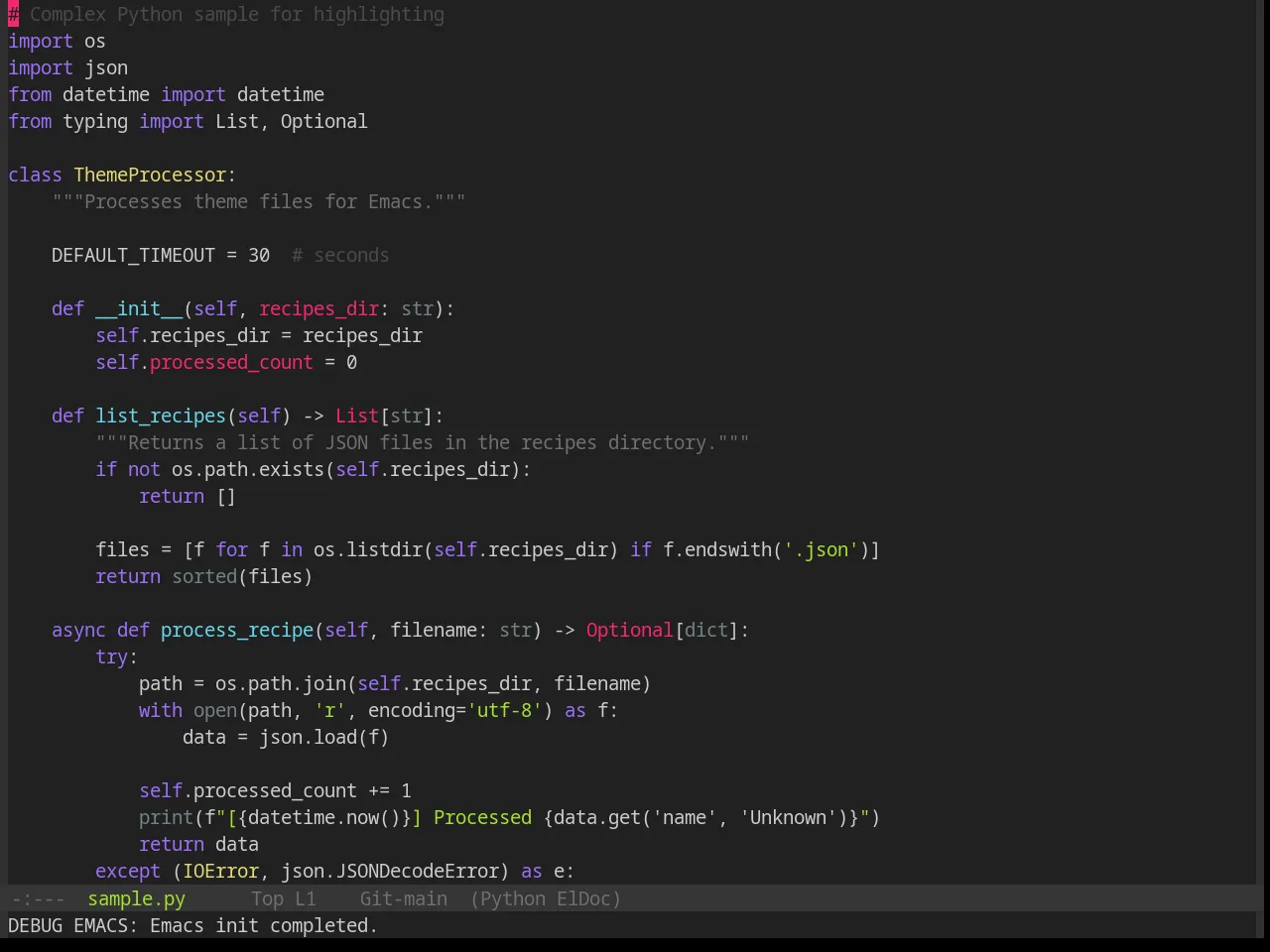Click 'os.path.exists' call
Screen dimensions: 1270x952
248,470
